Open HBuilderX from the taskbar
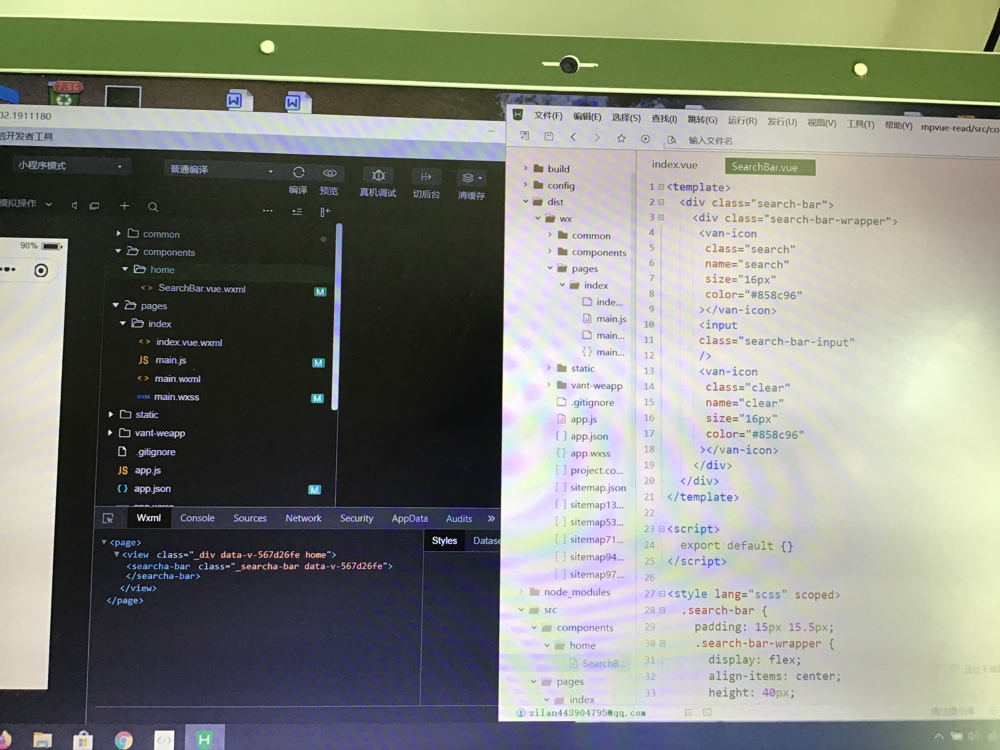The image size is (1000, 750). pyautogui.click(x=204, y=739)
